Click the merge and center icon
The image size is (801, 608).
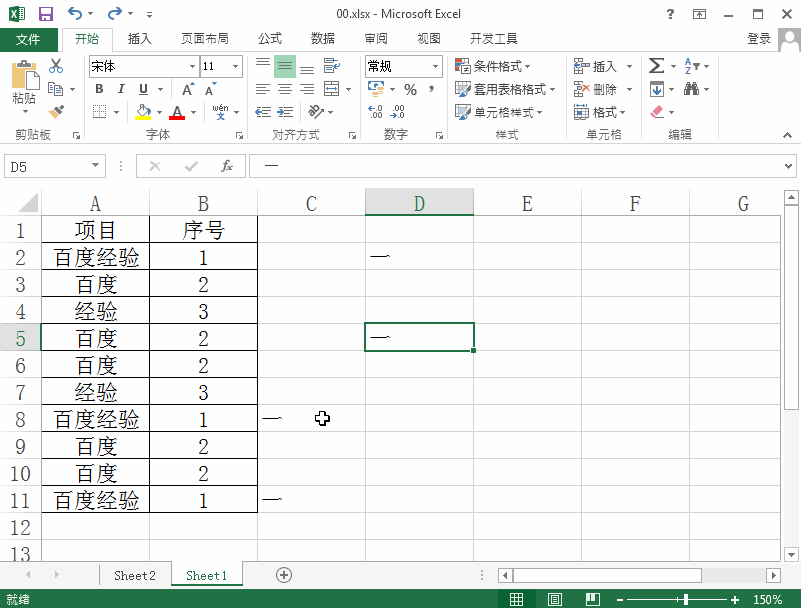pos(330,88)
